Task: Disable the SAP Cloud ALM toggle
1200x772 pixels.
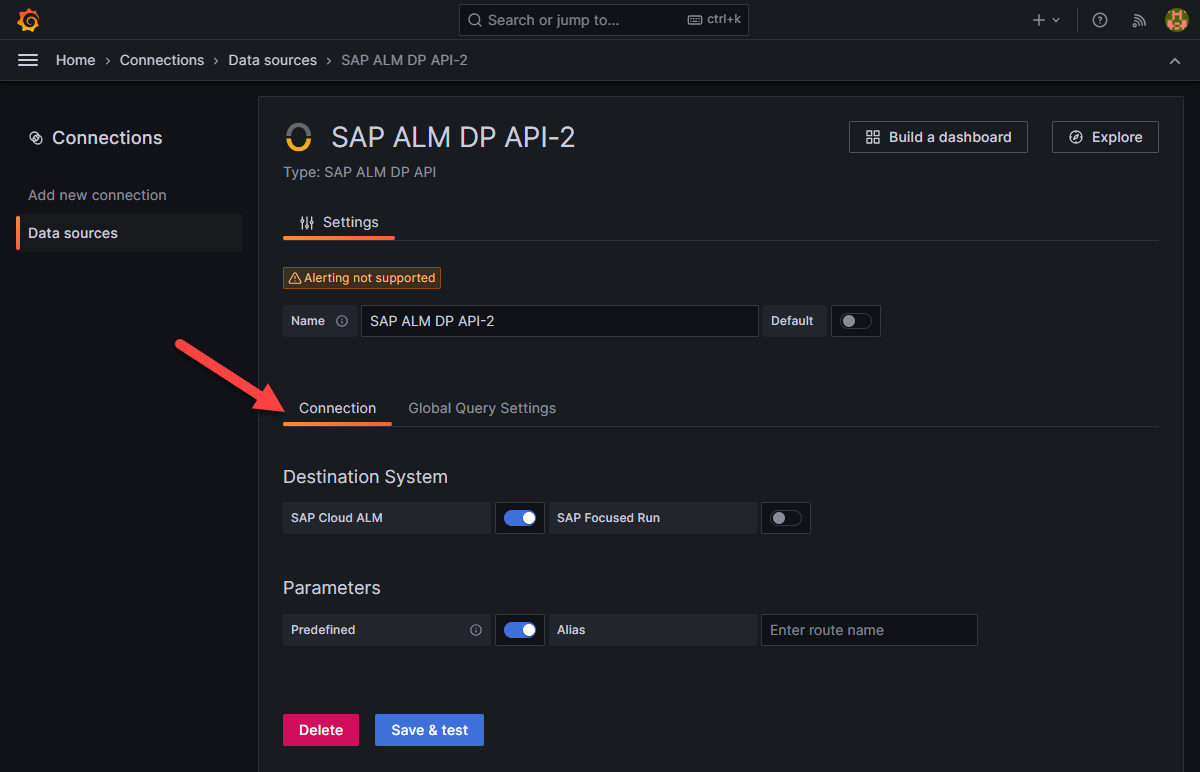Action: pos(520,518)
